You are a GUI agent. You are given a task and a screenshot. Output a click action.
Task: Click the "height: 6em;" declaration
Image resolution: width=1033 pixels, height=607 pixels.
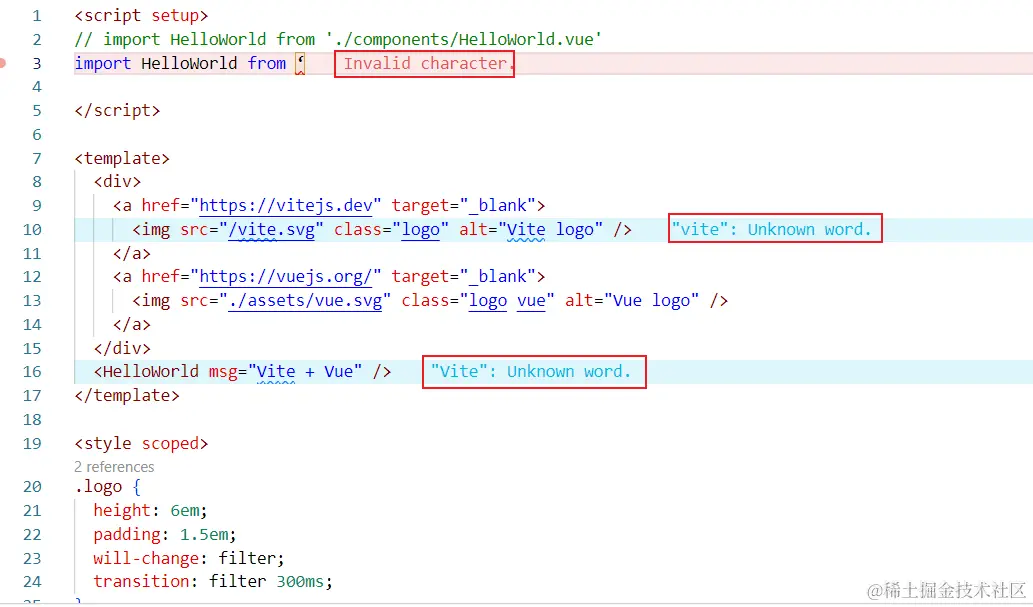(150, 511)
